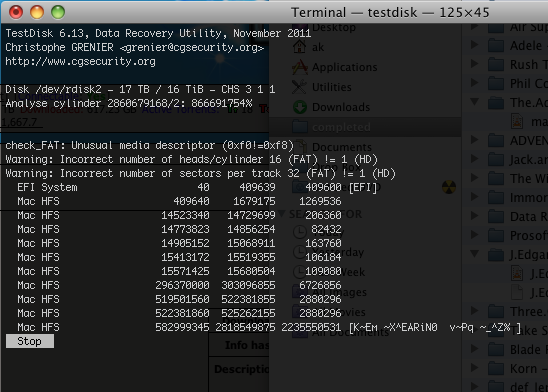Viewport: 548px width, 392px height.
Task: Select the ma file icon under The.Ad
Action: [517, 121]
